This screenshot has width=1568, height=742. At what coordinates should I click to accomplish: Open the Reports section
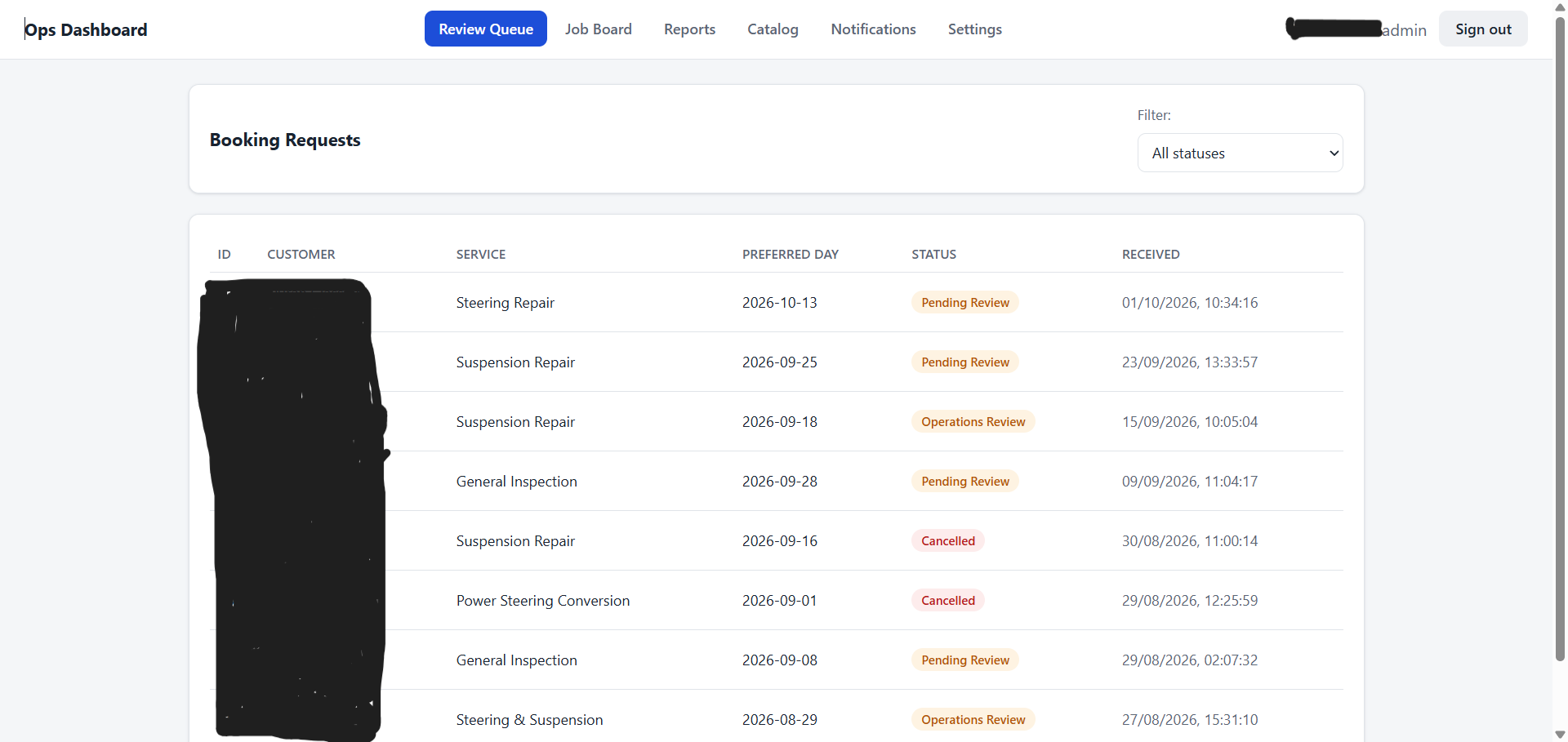[689, 29]
